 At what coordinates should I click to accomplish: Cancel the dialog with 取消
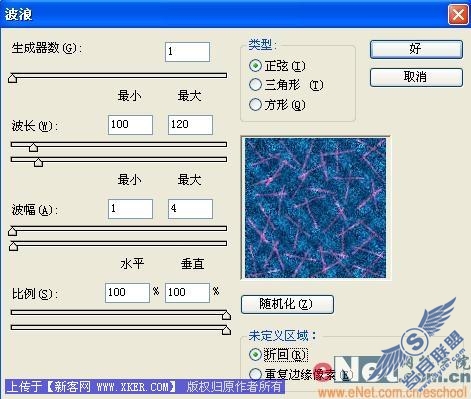pos(416,77)
